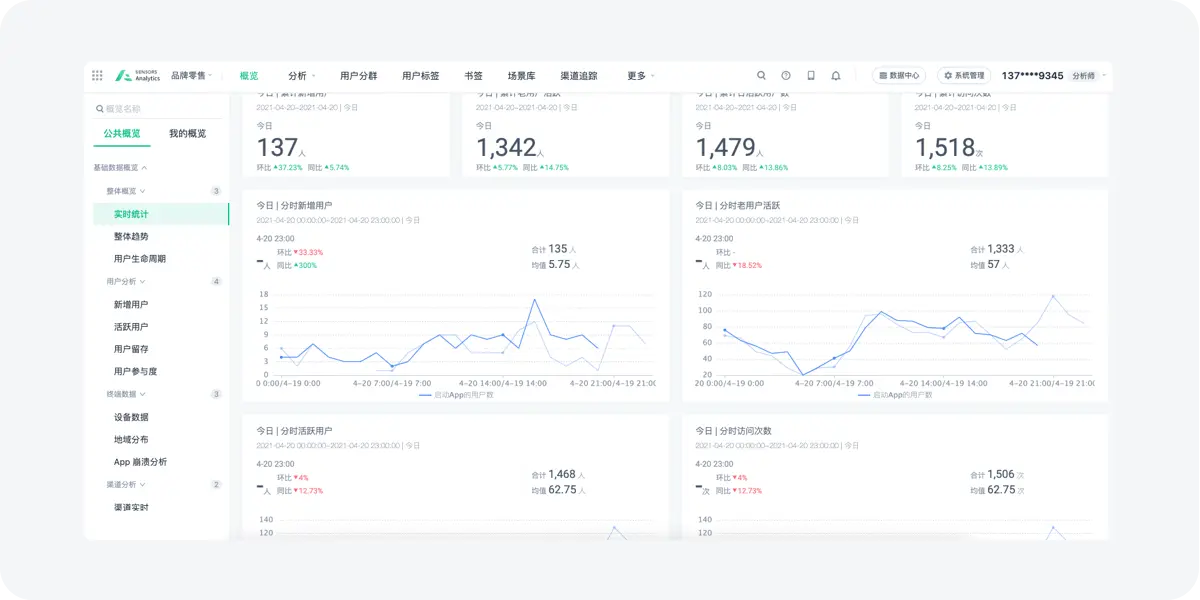Click 合计 1,506 次 in 分时访问次数 chart
The width and height of the screenshot is (1200, 600).
point(997,475)
